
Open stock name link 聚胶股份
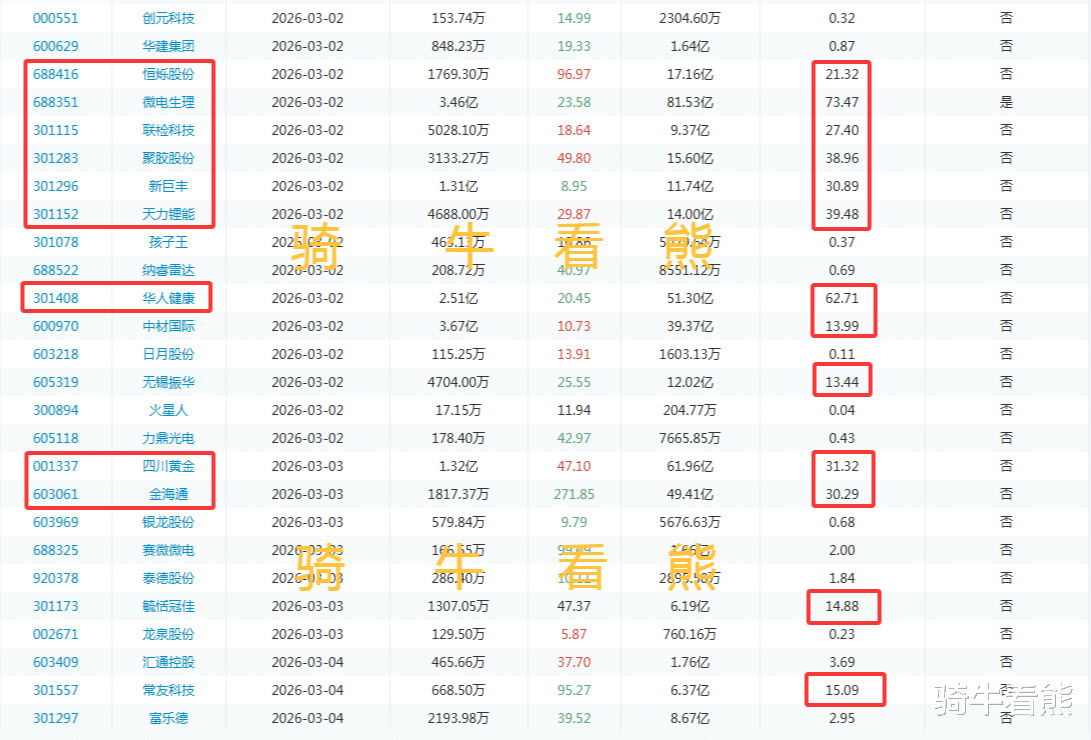[168, 158]
